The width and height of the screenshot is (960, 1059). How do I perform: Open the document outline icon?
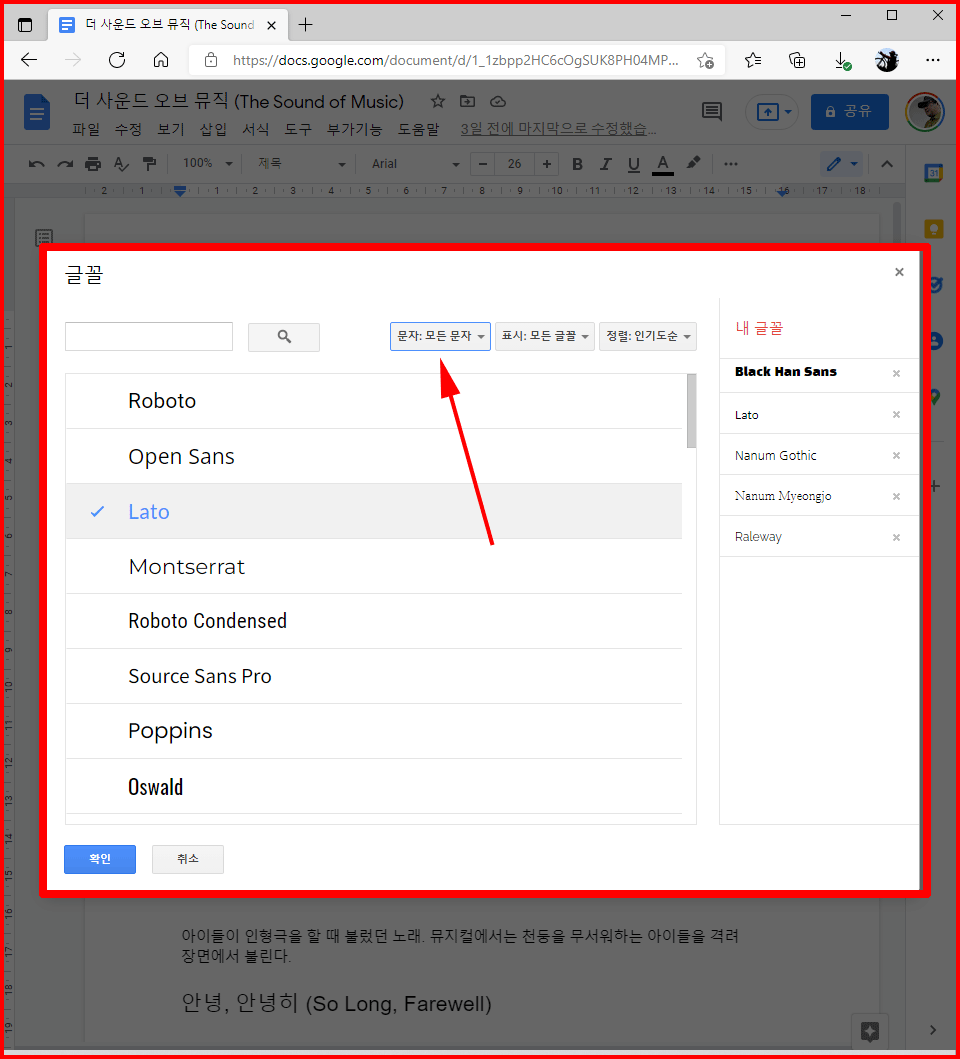[44, 237]
